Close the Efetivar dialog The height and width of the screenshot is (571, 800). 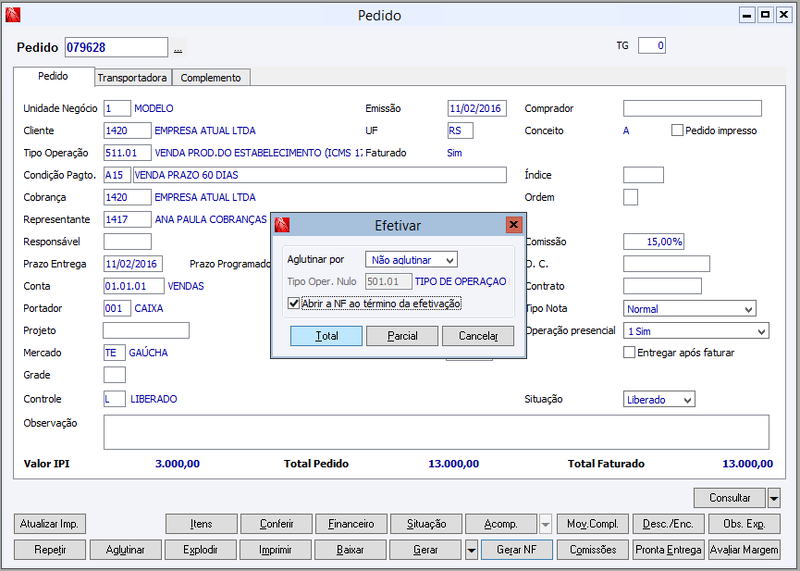click(x=514, y=225)
